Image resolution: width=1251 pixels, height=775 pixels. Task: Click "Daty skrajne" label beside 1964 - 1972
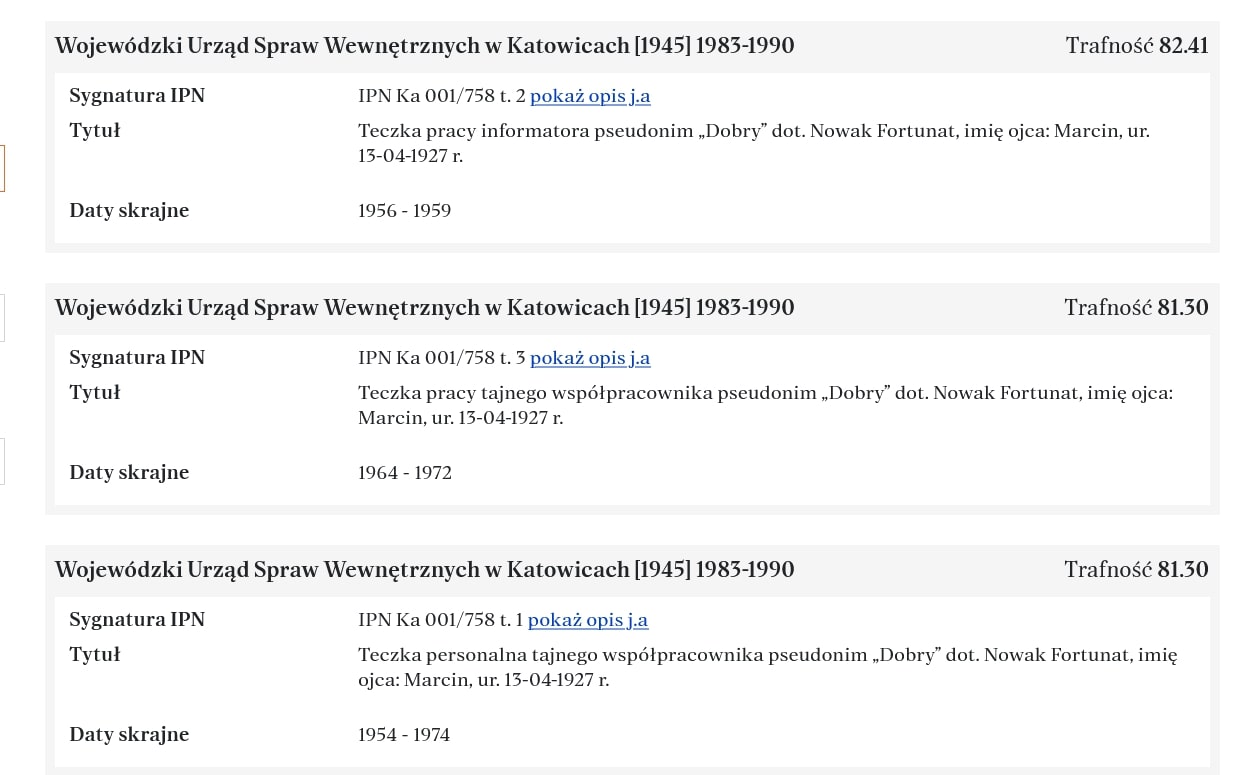[x=129, y=473]
